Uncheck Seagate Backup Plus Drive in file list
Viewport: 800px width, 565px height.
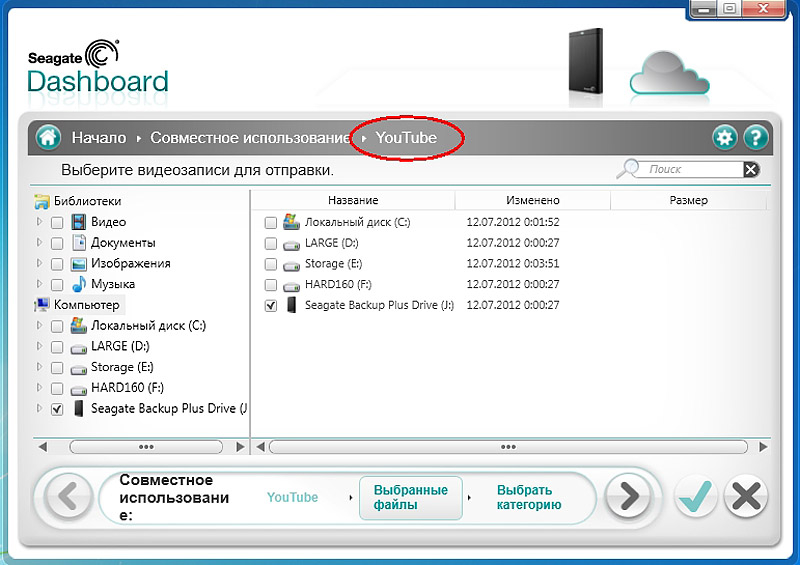click(x=271, y=305)
